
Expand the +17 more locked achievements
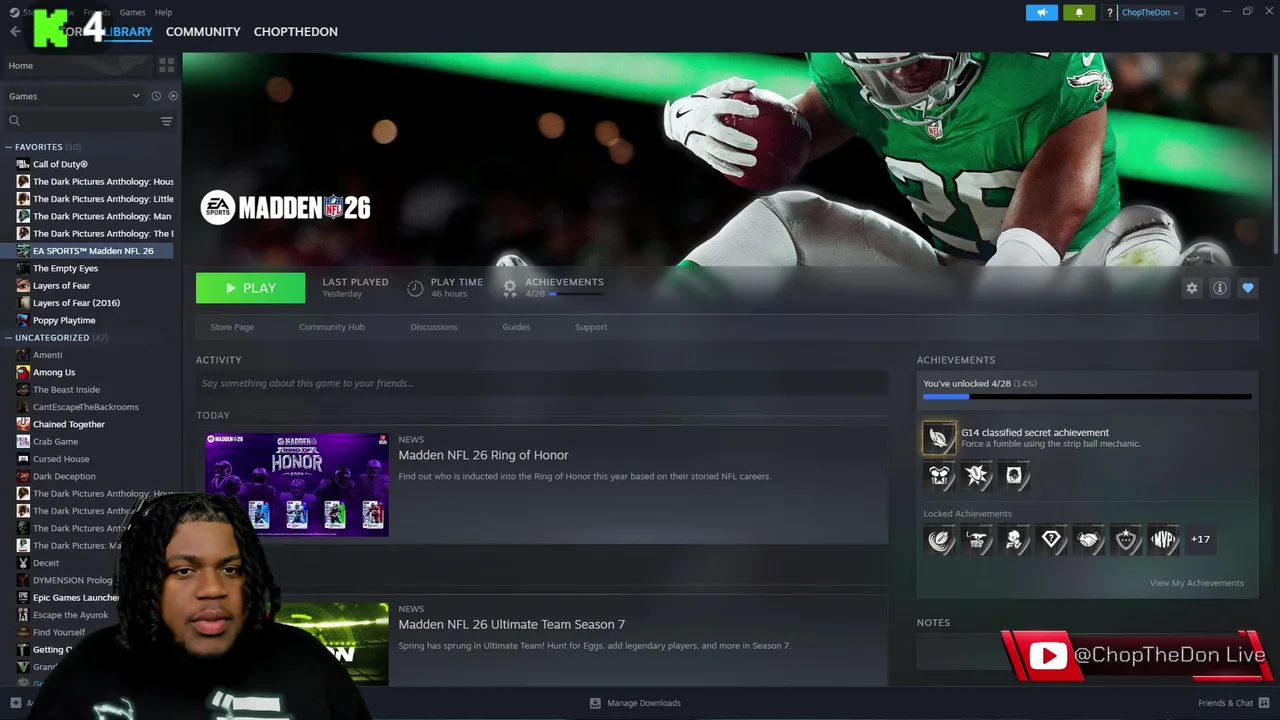(1200, 539)
